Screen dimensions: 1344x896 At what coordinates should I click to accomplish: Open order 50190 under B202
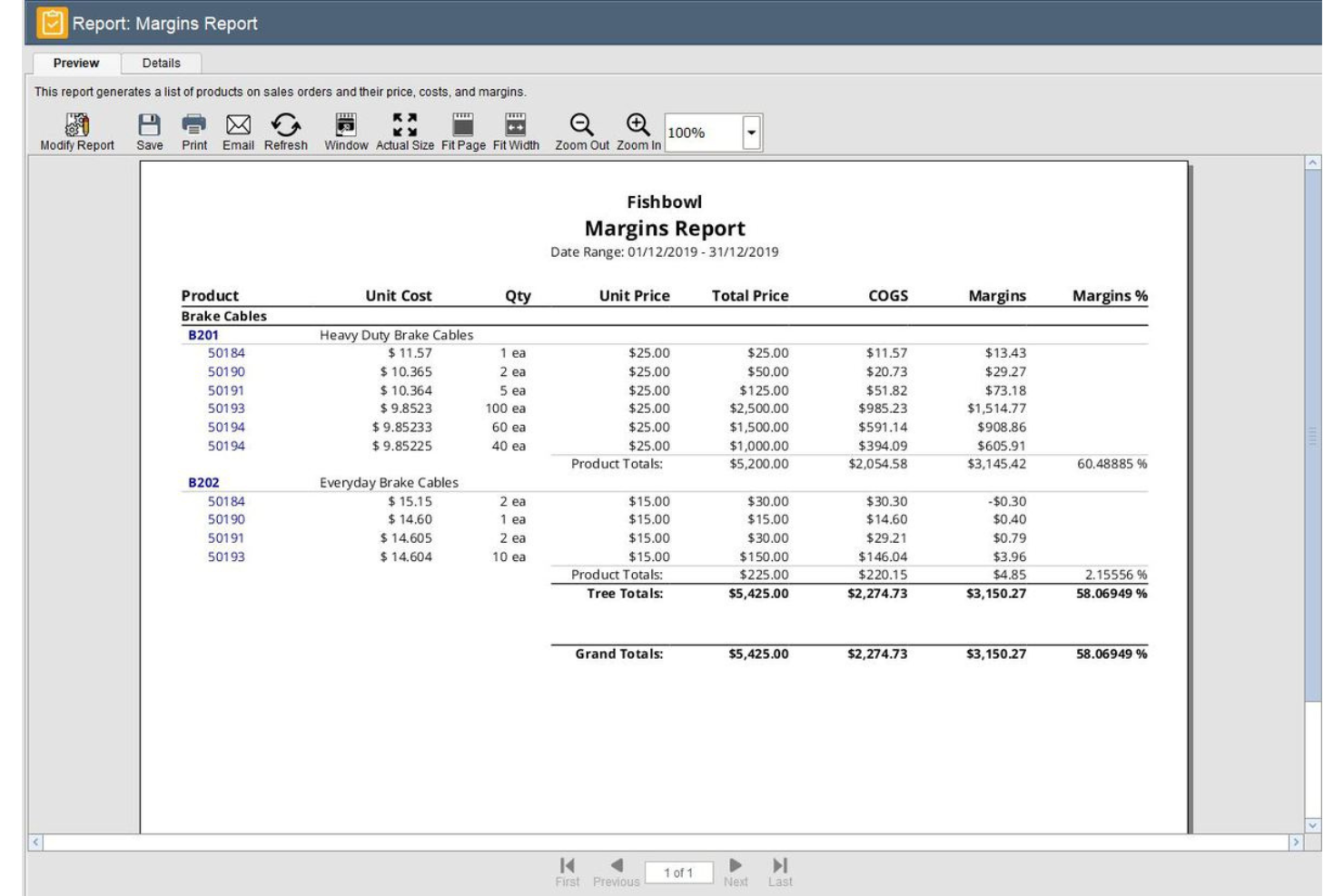[x=226, y=519]
